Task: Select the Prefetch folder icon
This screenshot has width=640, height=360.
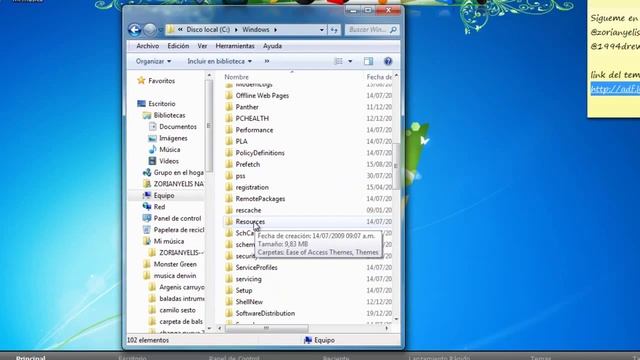Action: [x=229, y=164]
